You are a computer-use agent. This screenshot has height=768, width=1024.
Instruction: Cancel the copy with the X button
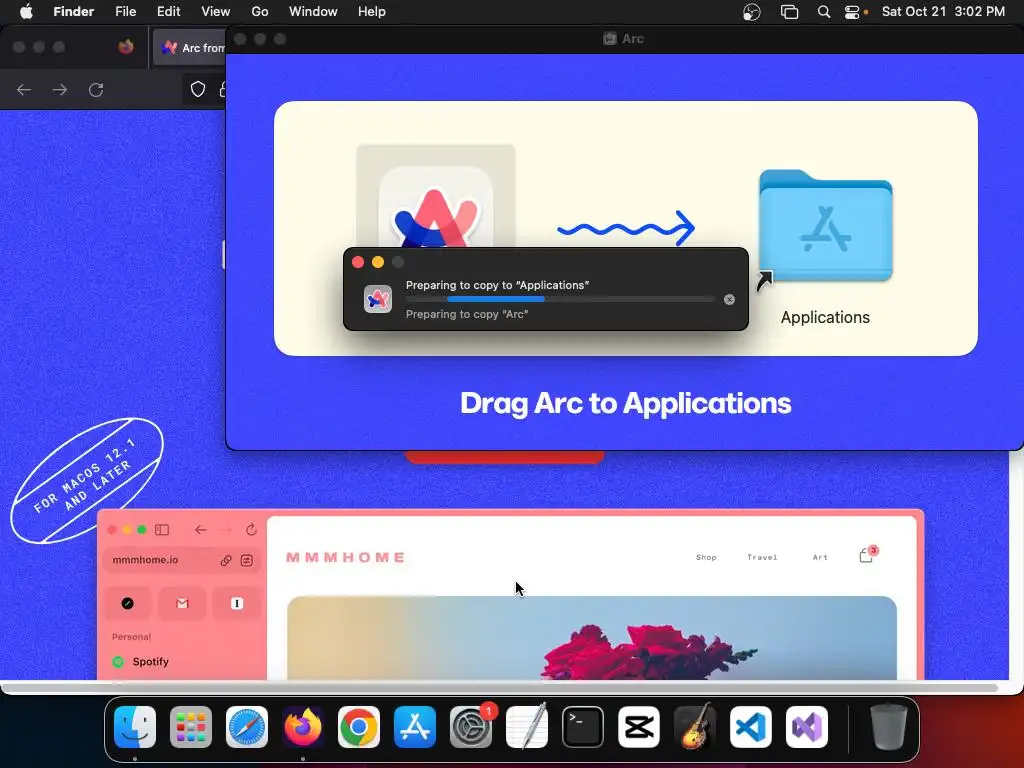click(729, 300)
